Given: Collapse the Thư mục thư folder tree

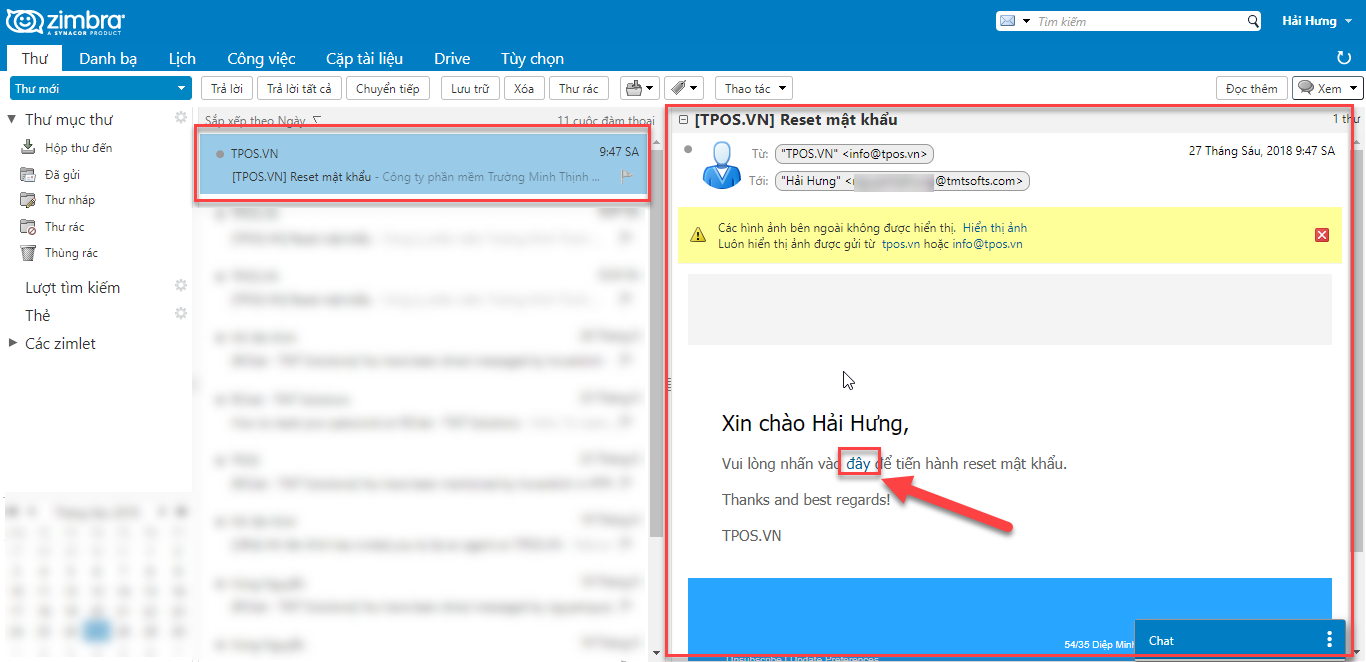Looking at the screenshot, I should (x=12, y=119).
